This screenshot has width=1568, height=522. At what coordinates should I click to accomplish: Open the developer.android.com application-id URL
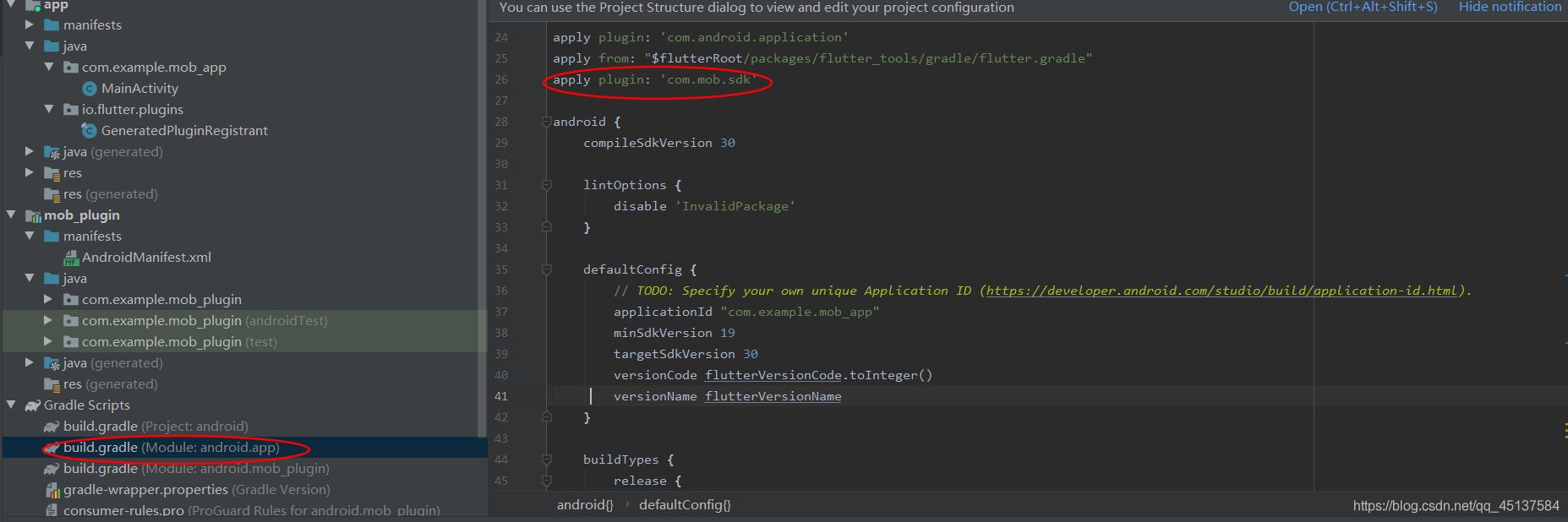pos(1222,291)
